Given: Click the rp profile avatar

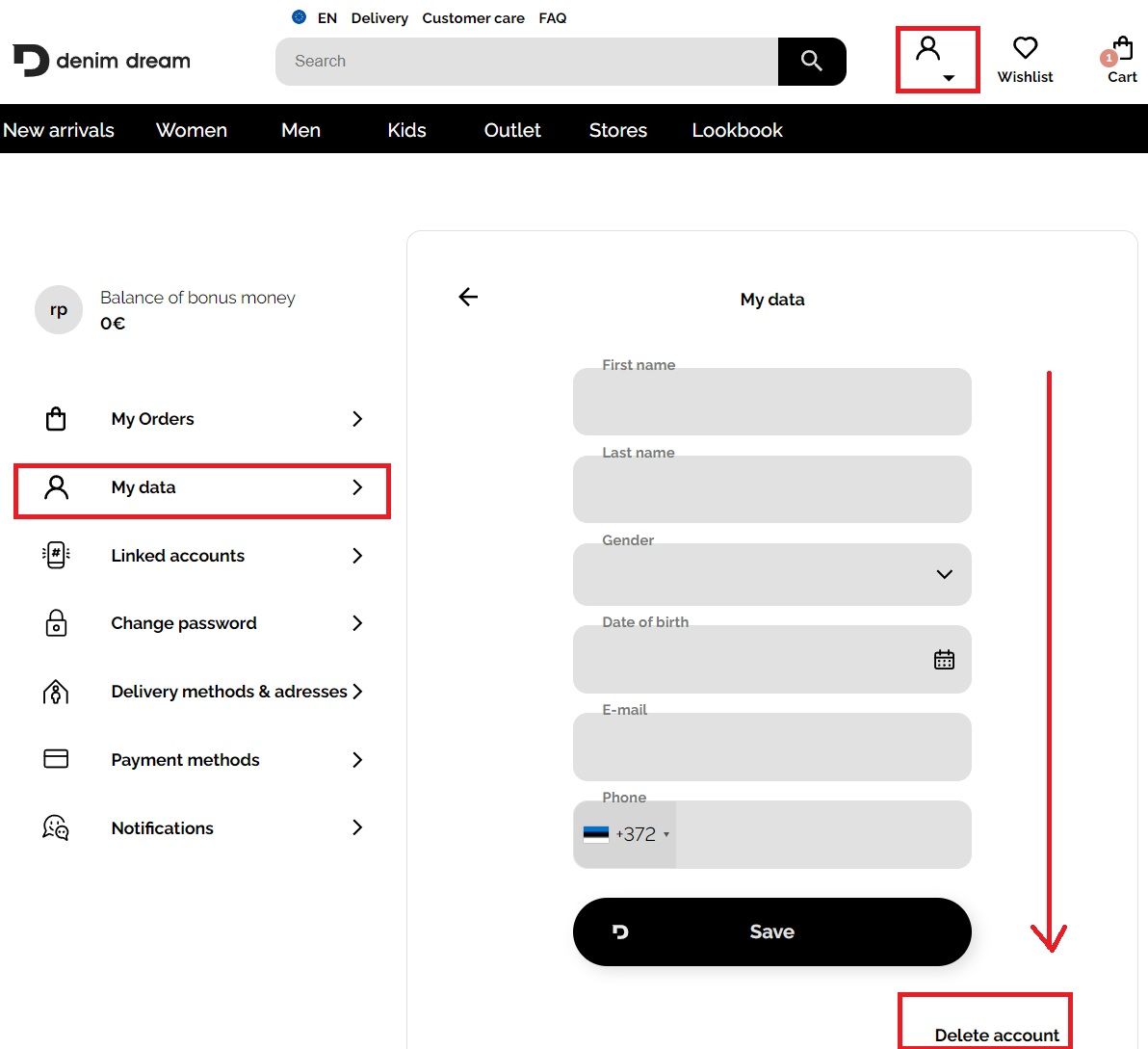Looking at the screenshot, I should coord(59,310).
